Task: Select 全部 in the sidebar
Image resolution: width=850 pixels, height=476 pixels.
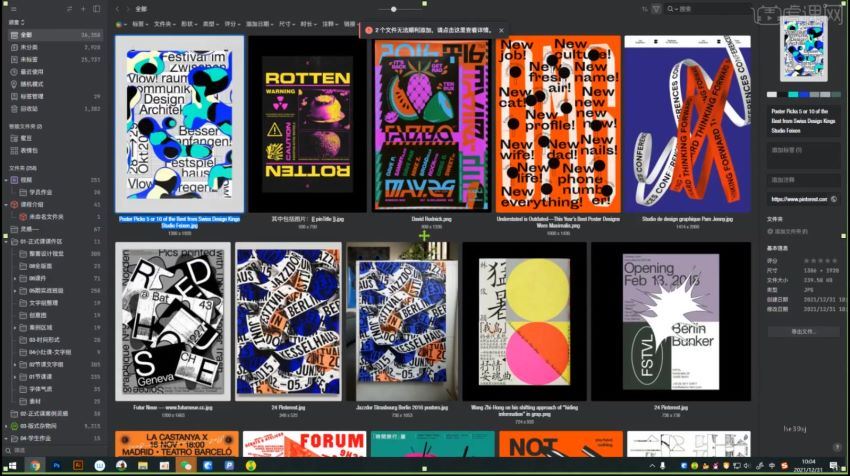Action: pos(54,35)
